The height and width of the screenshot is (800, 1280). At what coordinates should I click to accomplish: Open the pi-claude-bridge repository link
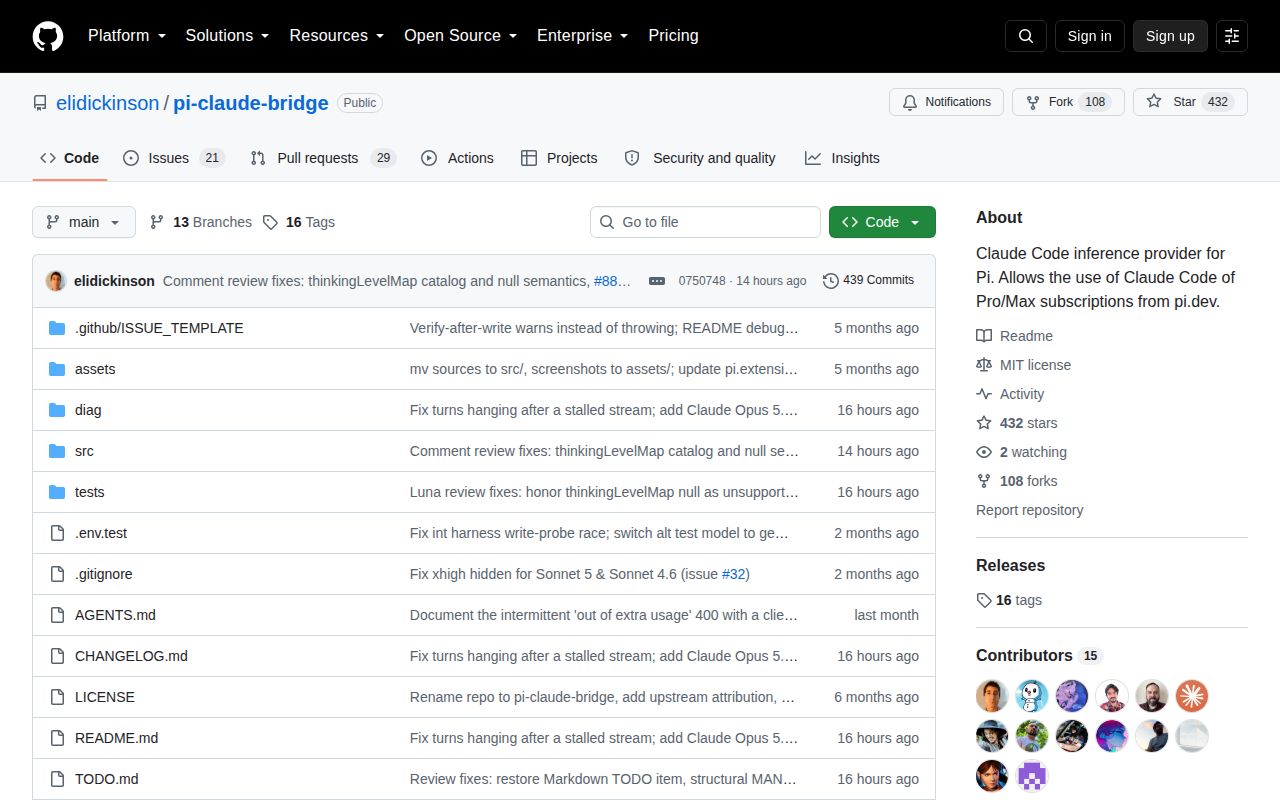click(x=251, y=103)
